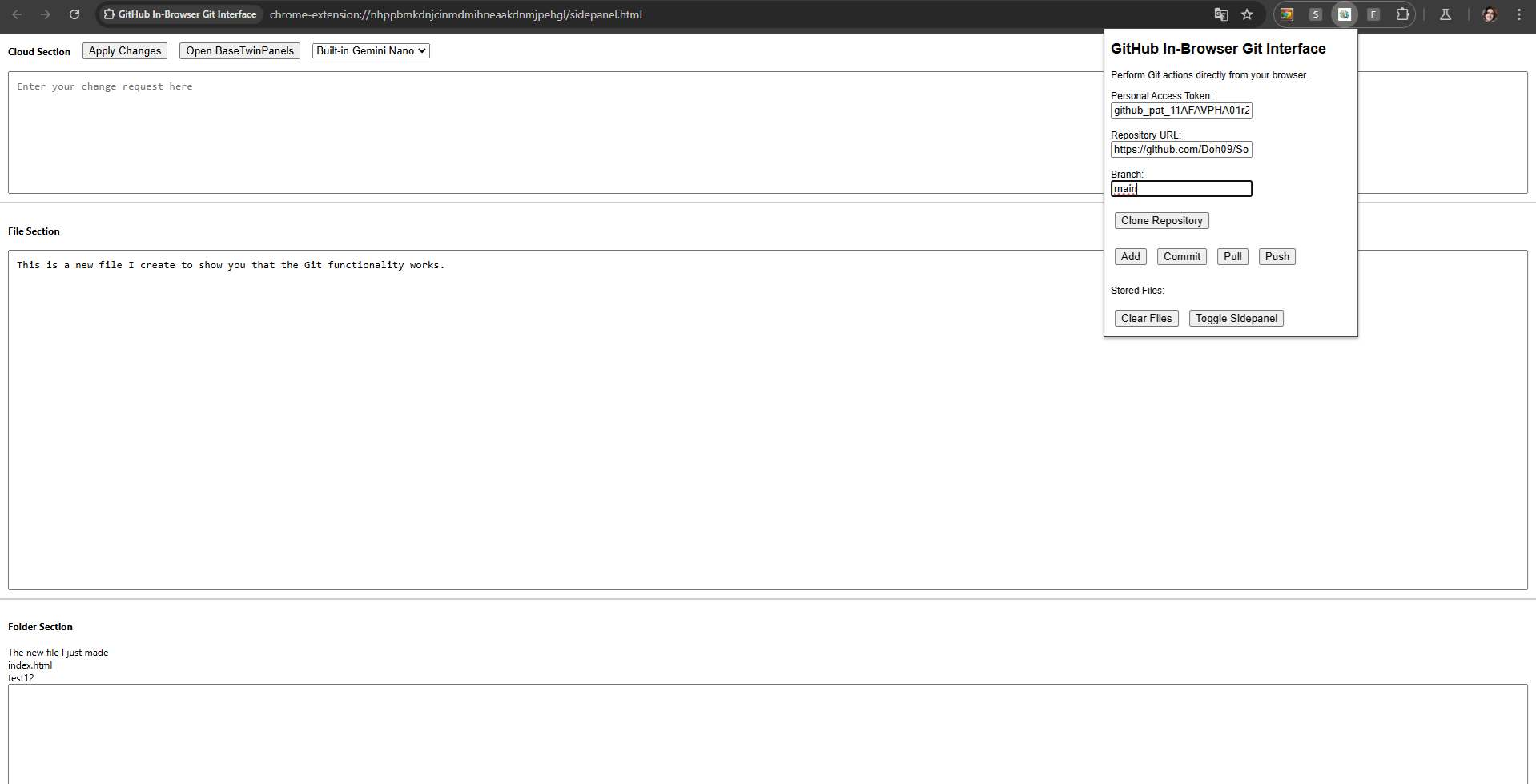The height and width of the screenshot is (784, 1536).
Task: Click the 'Stored Files:' label
Action: (x=1137, y=291)
